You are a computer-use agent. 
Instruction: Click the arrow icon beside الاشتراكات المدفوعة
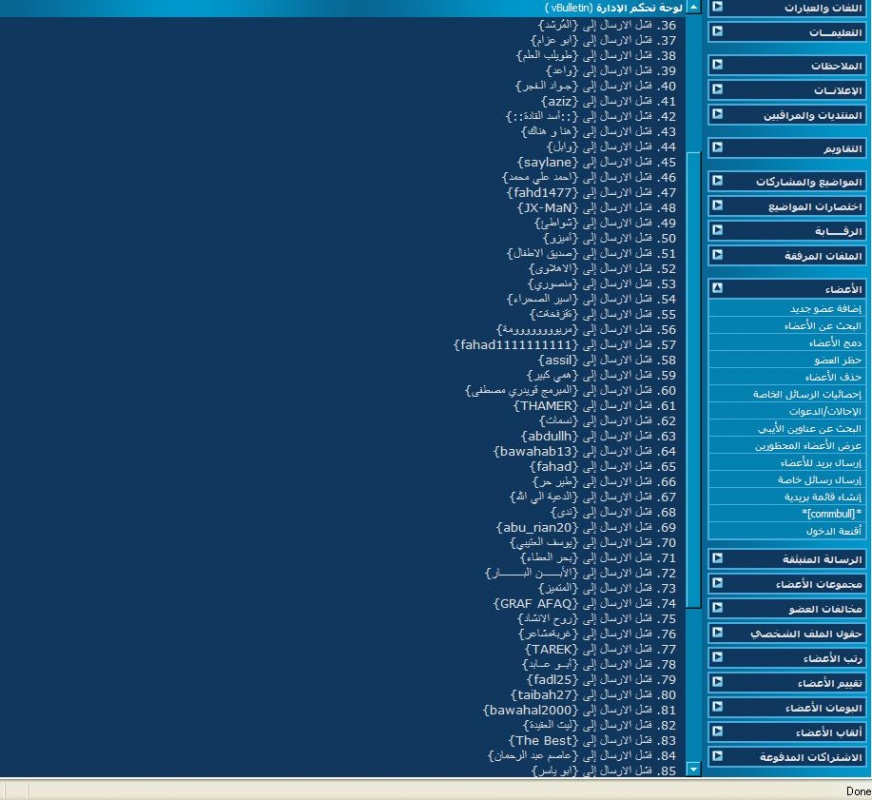pos(717,757)
